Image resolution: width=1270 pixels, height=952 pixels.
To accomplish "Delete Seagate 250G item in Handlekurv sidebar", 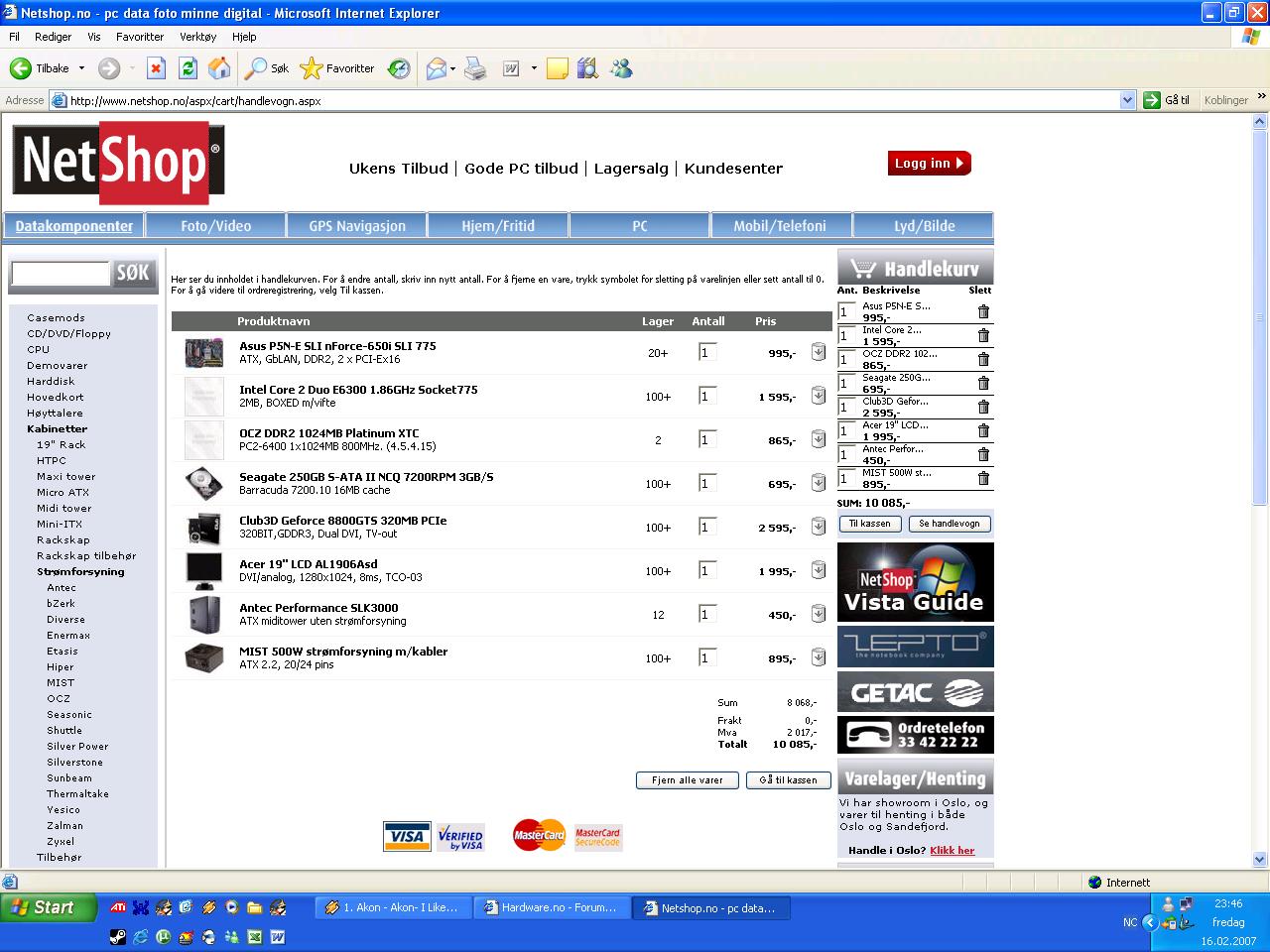I will coord(983,383).
